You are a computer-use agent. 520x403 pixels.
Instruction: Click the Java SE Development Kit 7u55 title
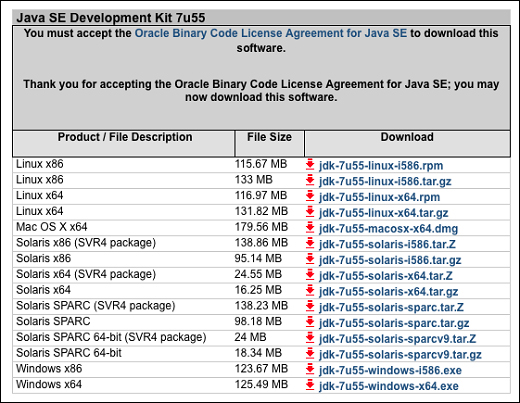111,18
